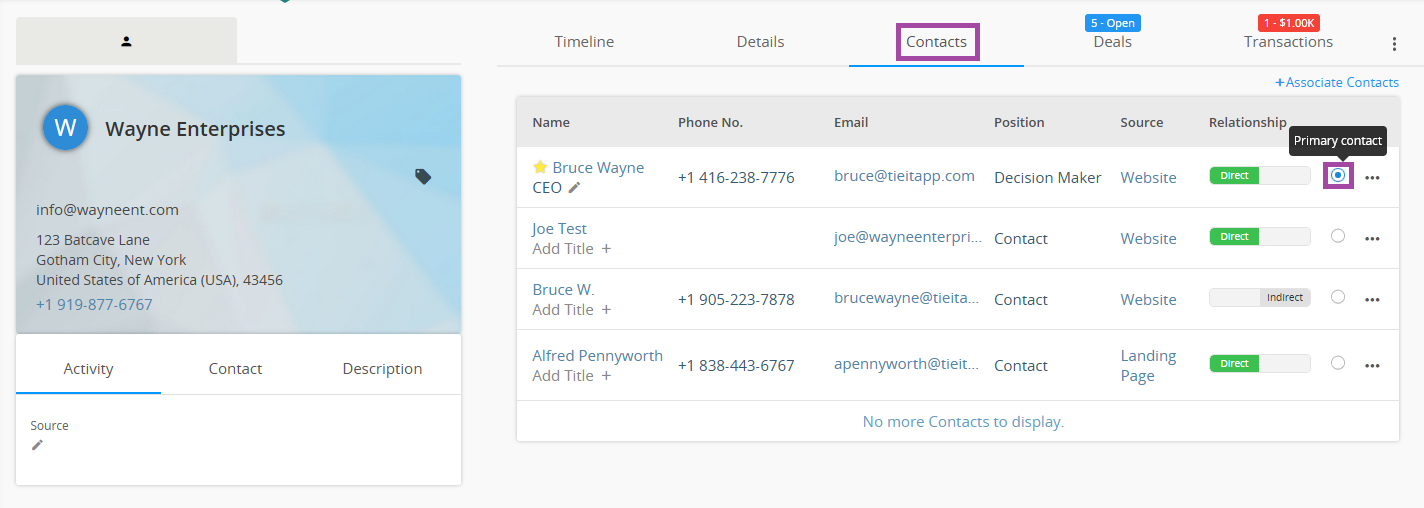Screen dimensions: 1424x508
Task: Click the Name column header
Action: (551, 122)
